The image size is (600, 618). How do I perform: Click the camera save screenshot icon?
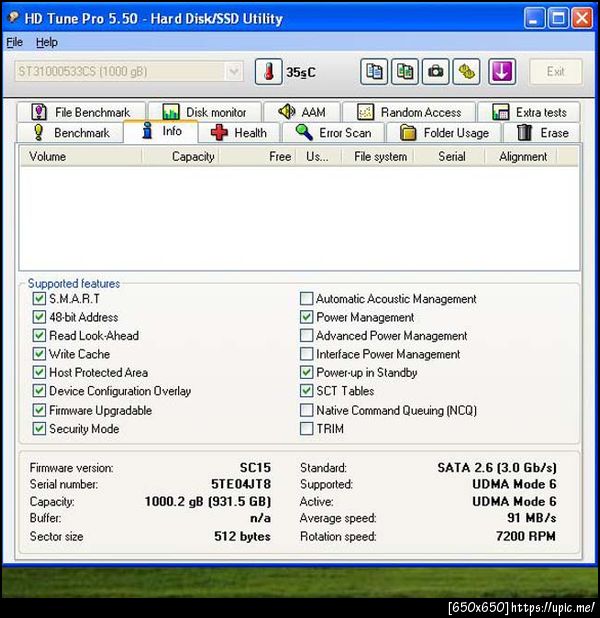pyautogui.click(x=436, y=72)
